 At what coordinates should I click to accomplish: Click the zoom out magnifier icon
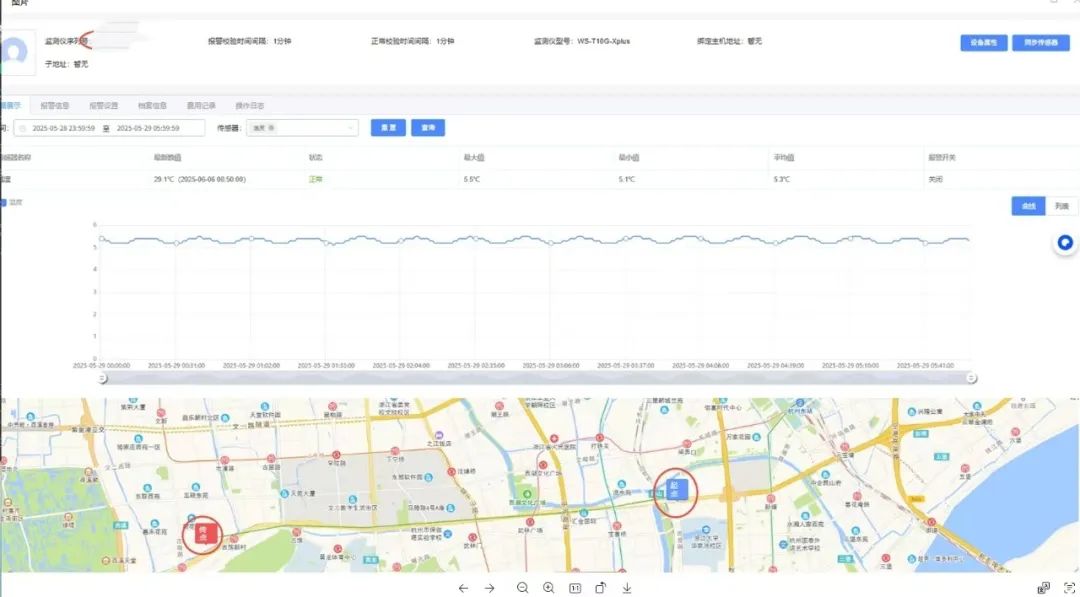point(522,588)
